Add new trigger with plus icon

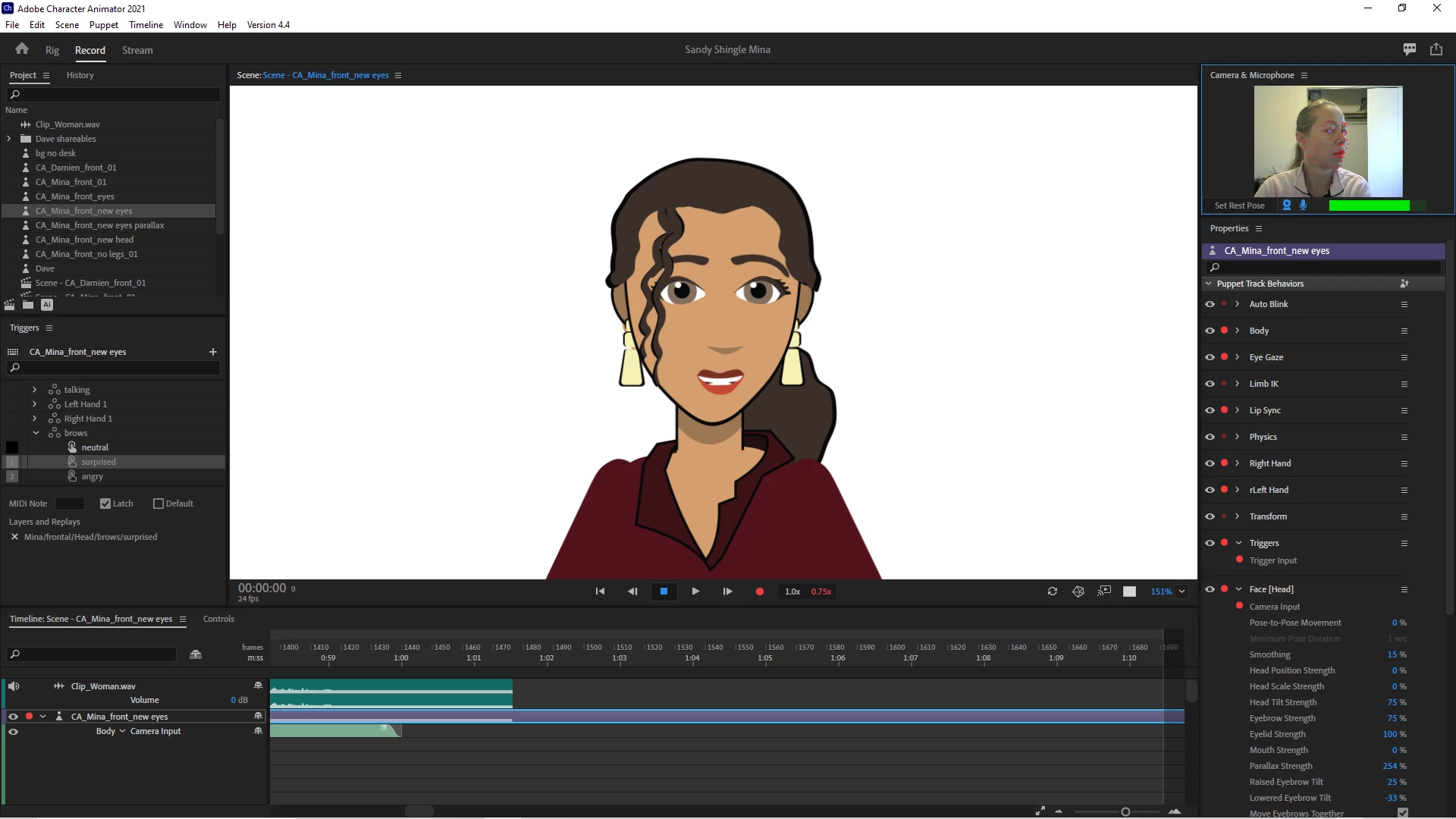tap(213, 352)
